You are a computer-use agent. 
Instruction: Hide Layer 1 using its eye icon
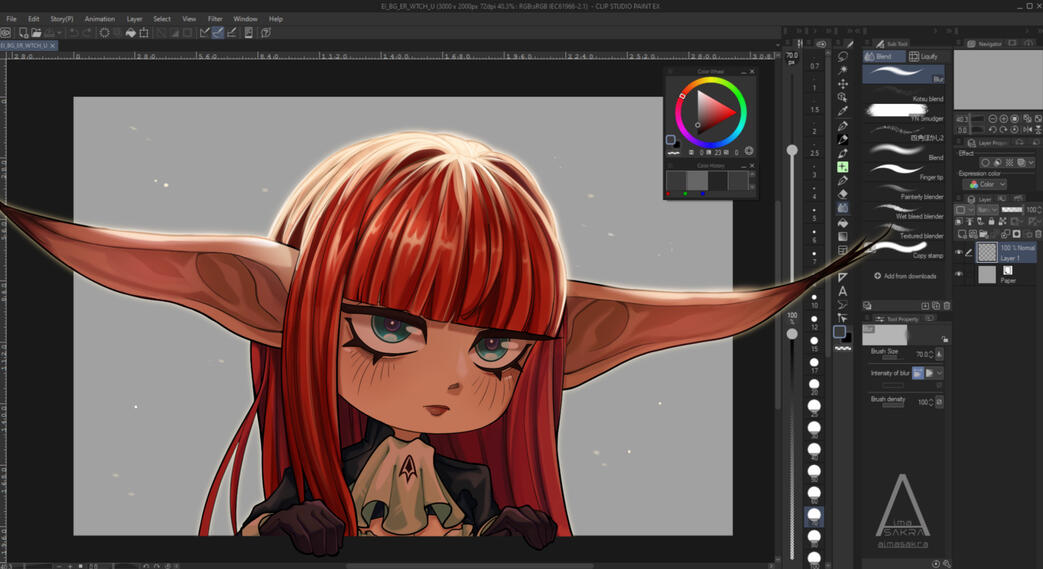(x=959, y=252)
